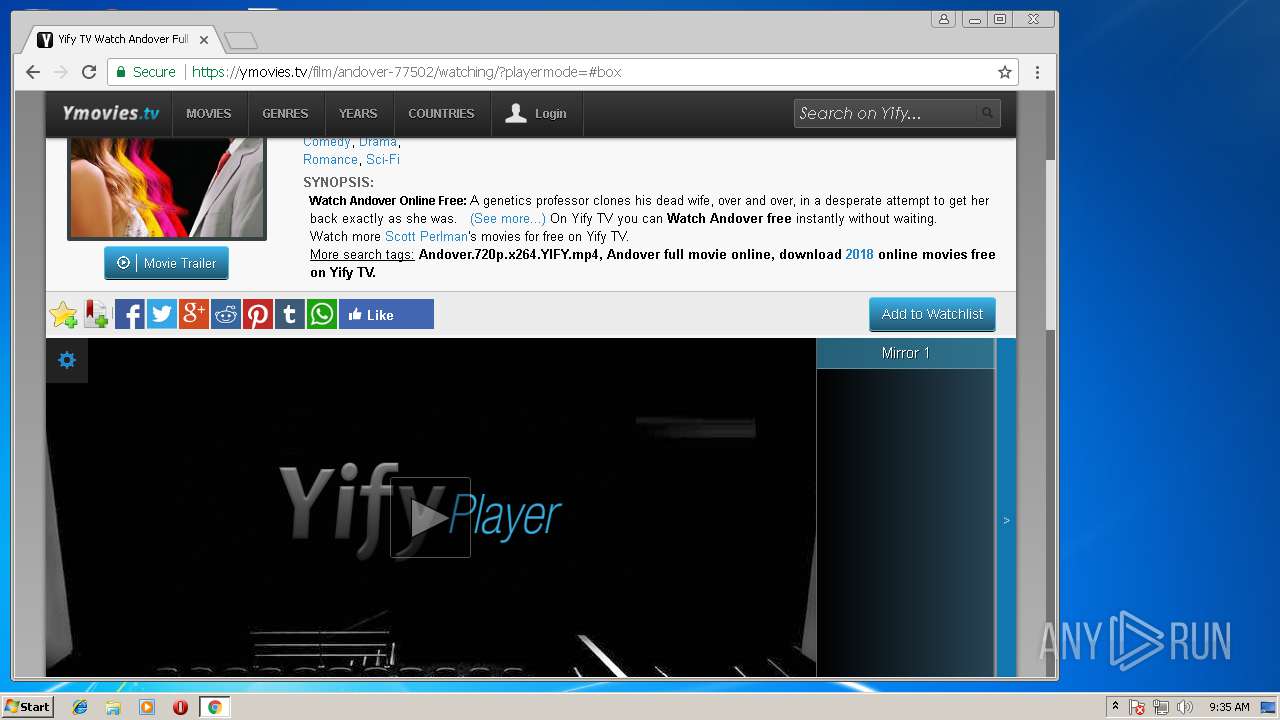1280x720 pixels.
Task: Open the COUNTRIES menu
Action: pos(441,114)
